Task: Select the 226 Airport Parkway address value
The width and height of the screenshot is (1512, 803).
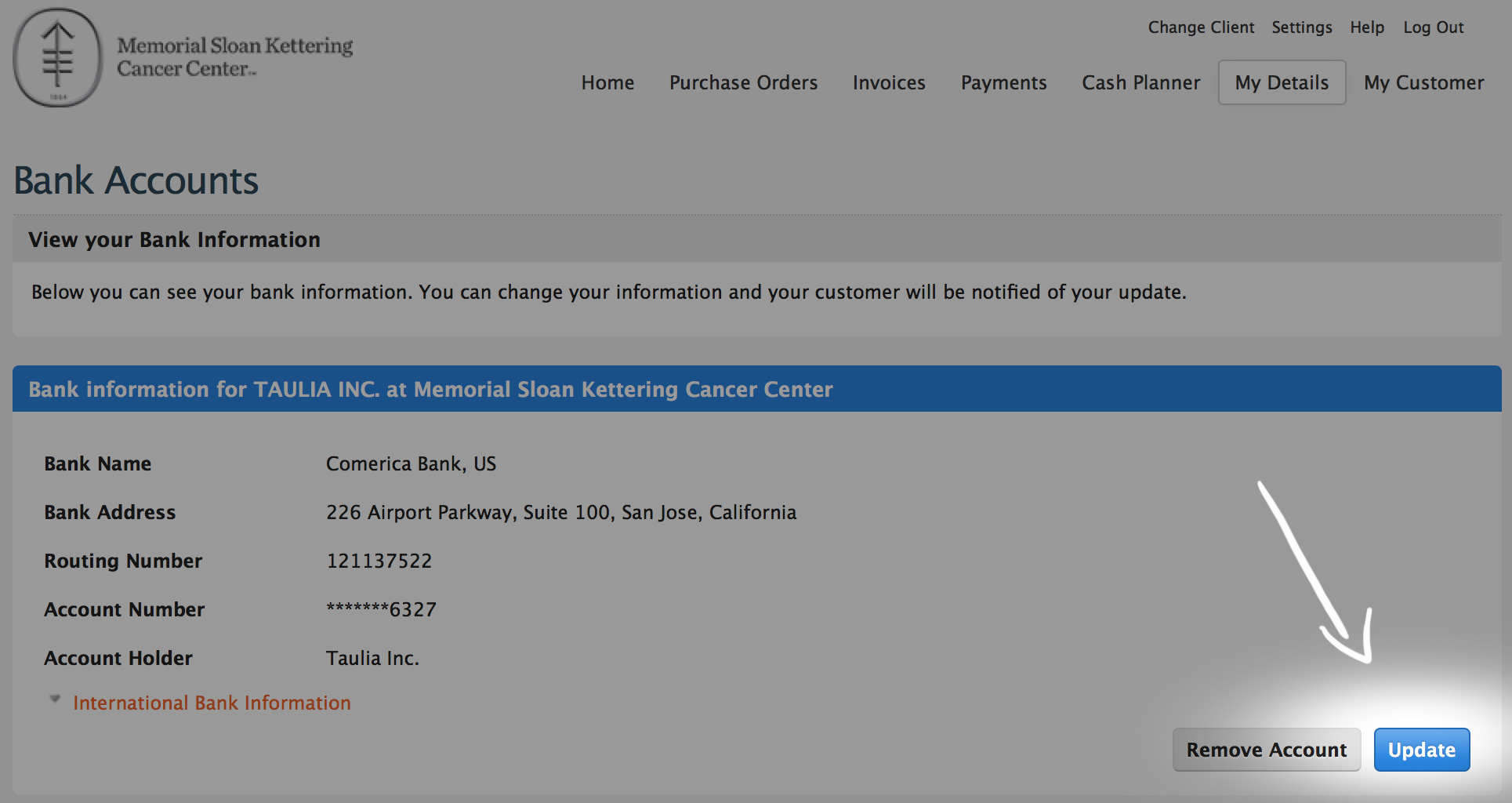Action: tap(561, 513)
